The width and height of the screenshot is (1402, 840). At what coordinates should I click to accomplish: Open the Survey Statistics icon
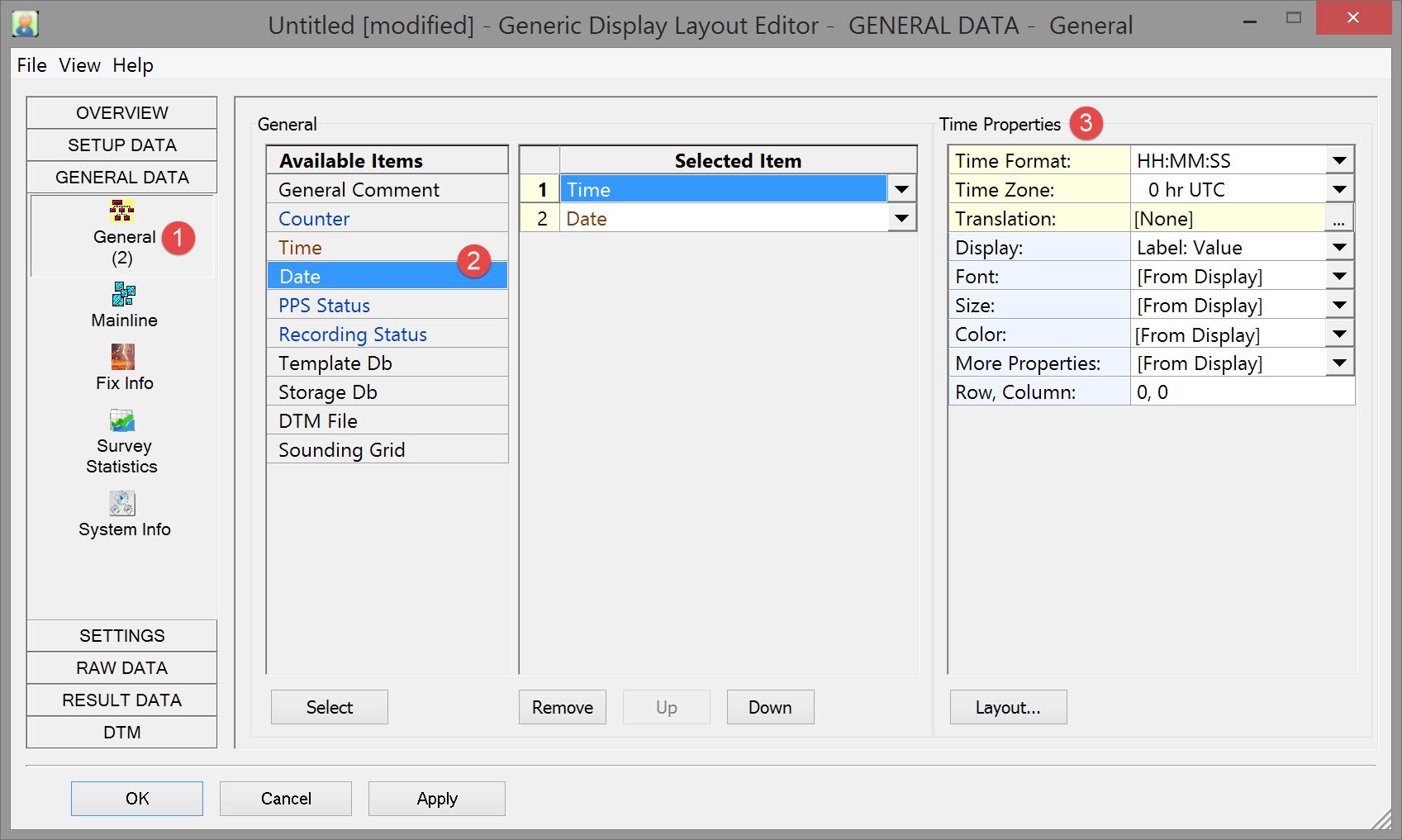coord(122,421)
